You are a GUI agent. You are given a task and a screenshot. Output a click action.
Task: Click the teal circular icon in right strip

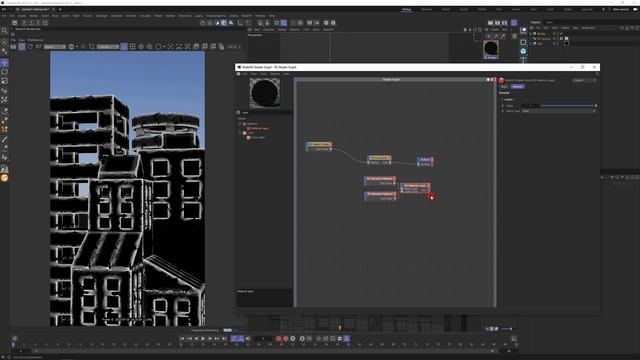point(523,51)
